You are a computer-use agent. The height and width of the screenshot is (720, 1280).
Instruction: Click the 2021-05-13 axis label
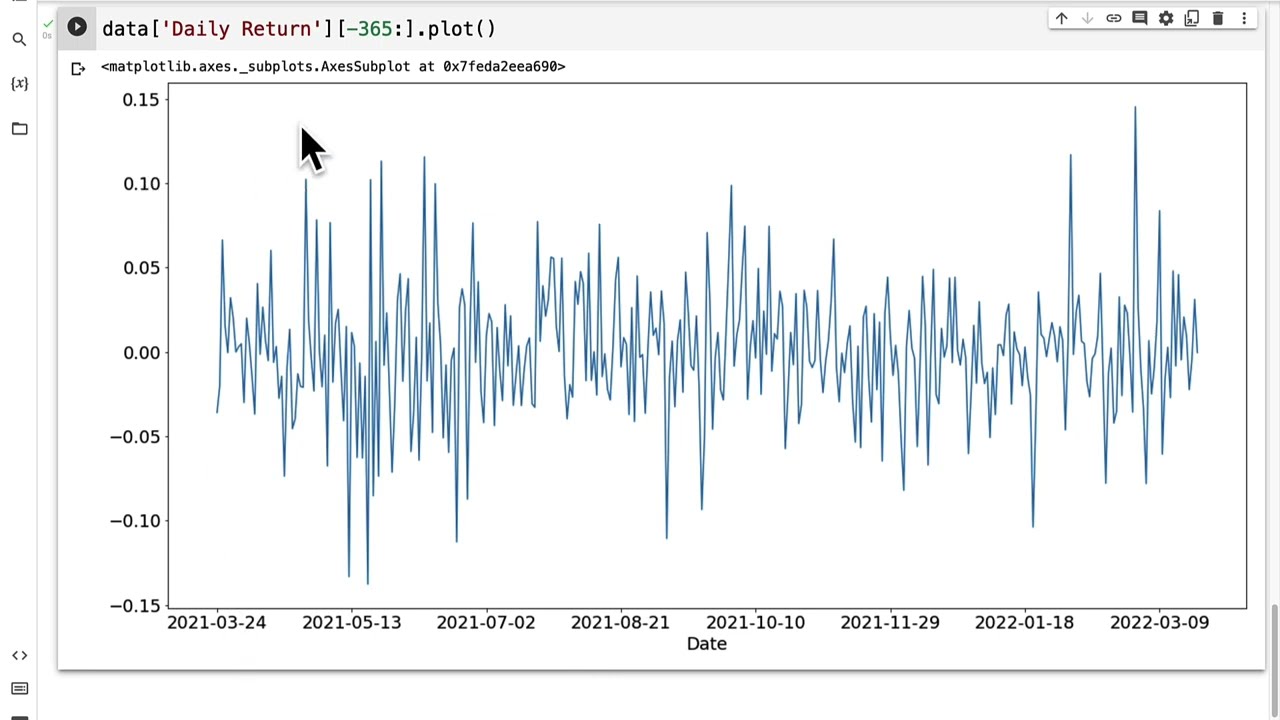pos(351,622)
